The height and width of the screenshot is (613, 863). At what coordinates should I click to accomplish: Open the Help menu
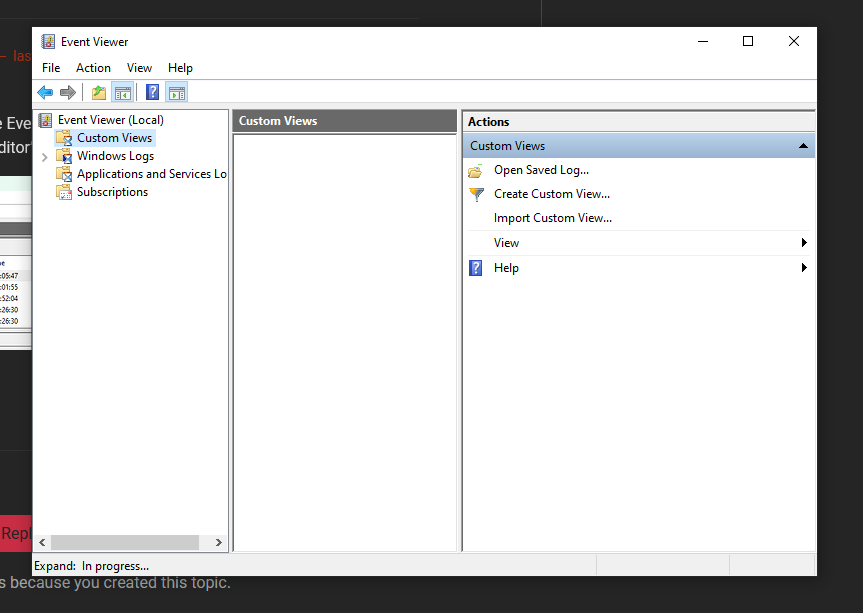180,68
